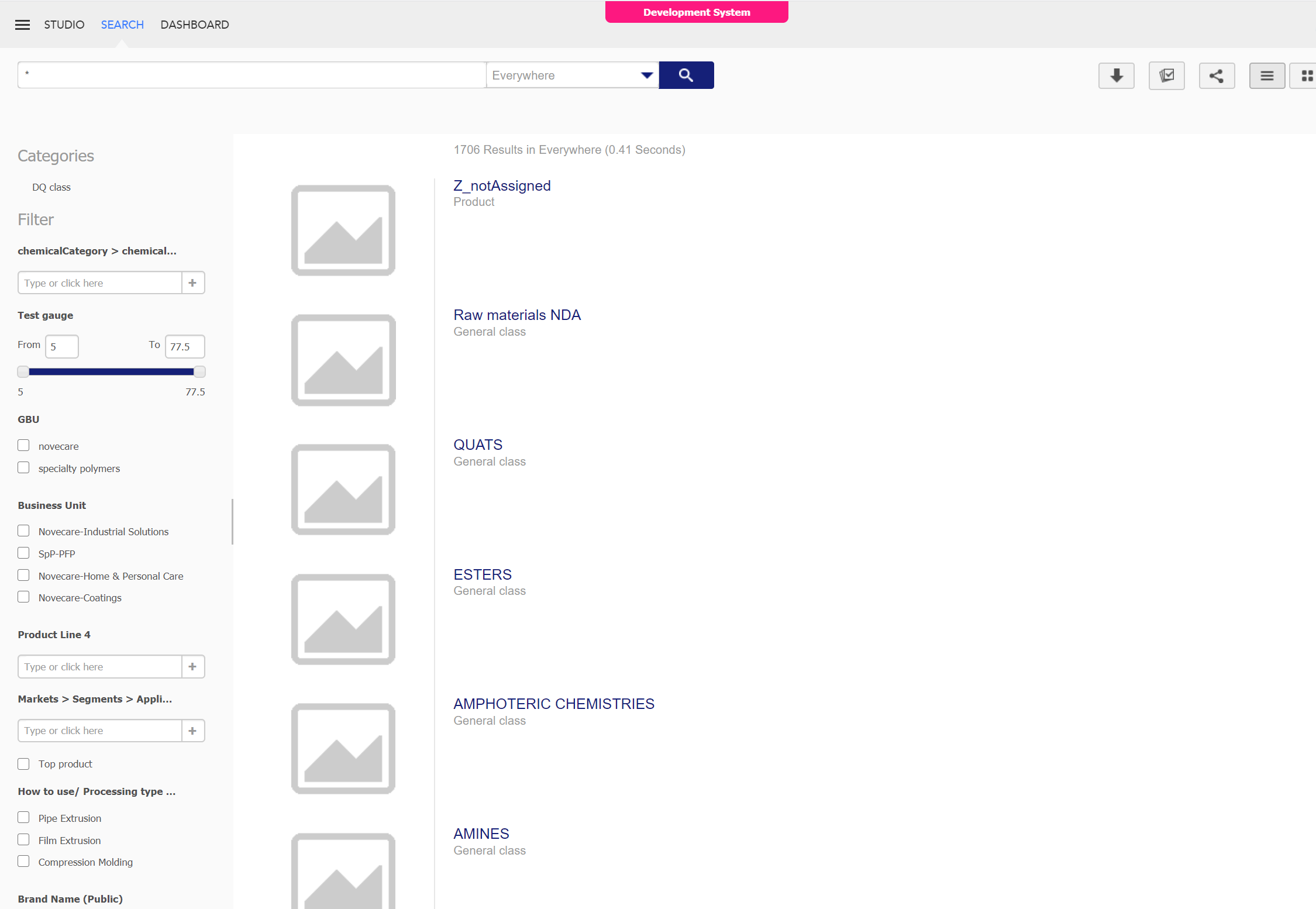Click the chemicalCategory filter text input

(x=100, y=283)
